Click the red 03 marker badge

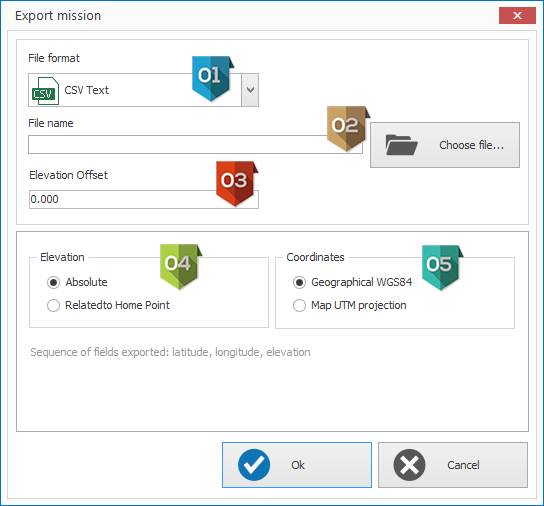[x=237, y=184]
